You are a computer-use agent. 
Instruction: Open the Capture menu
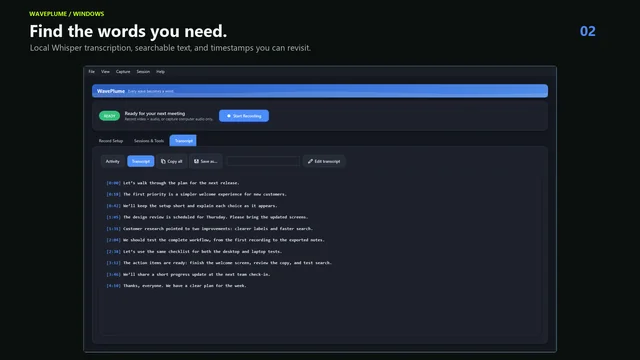[123, 71]
